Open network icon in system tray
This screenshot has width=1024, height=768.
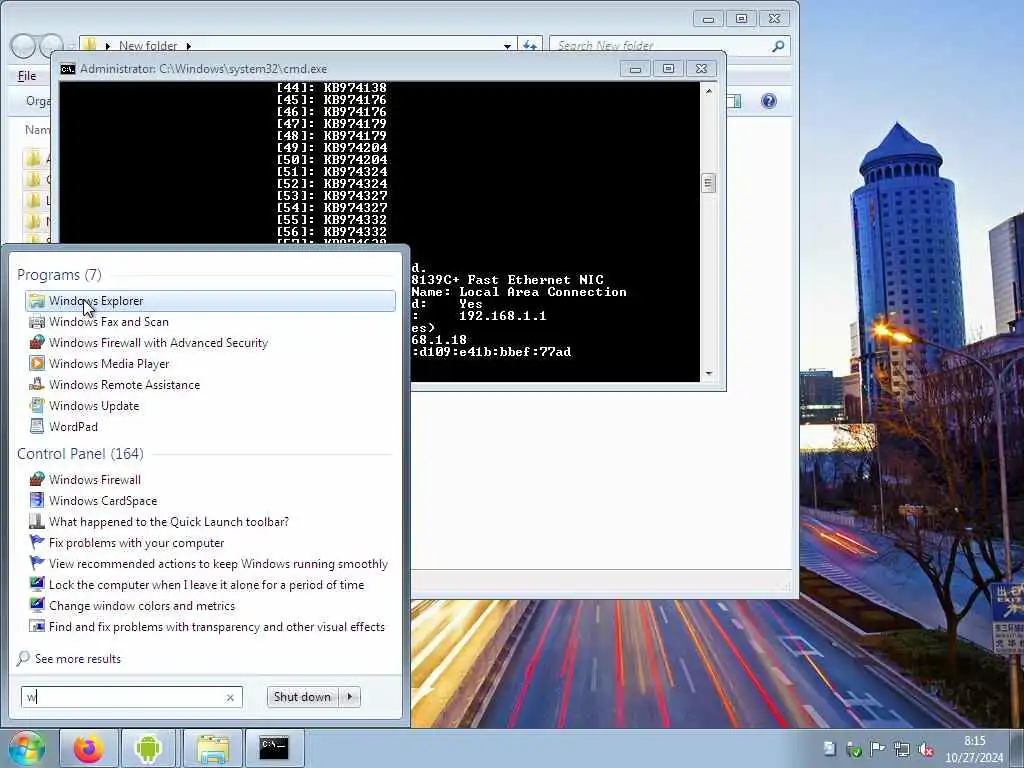pos(902,749)
